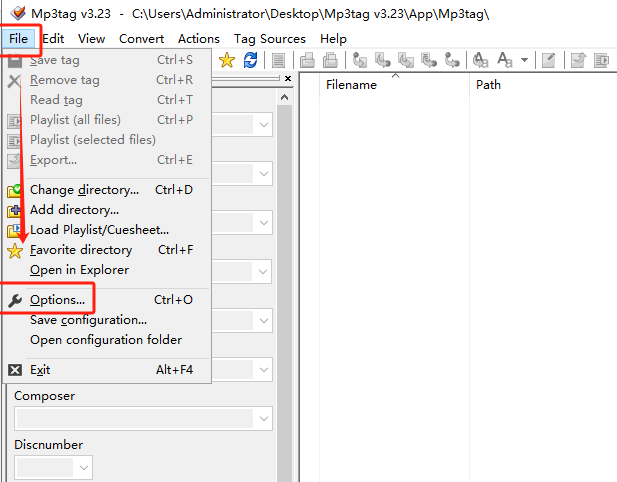Click the tag panel scrollbar up arrow
Screen dimensions: 617x482
[284, 97]
